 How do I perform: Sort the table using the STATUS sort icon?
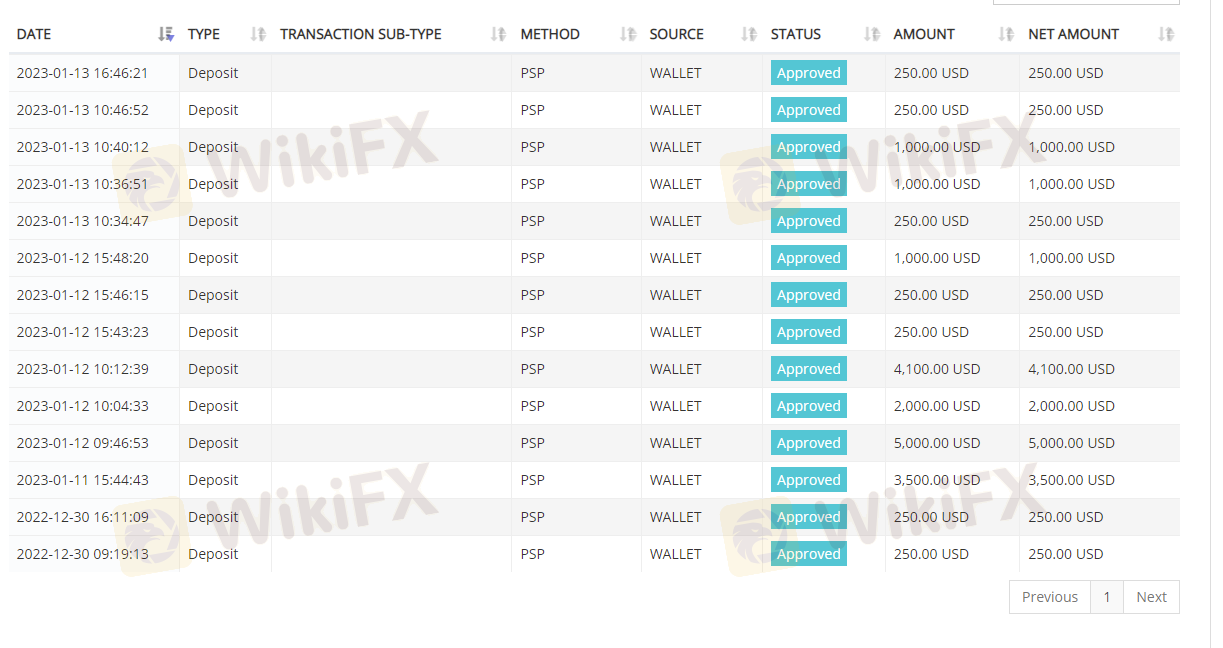[872, 34]
